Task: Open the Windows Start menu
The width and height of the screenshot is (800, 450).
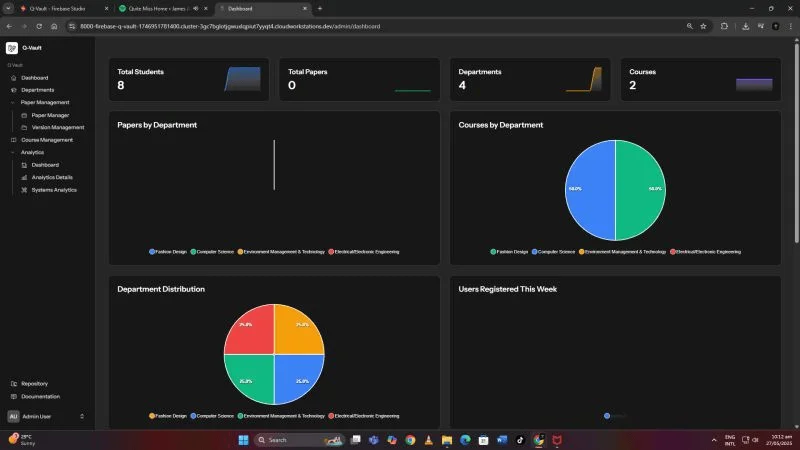Action: click(x=243, y=440)
